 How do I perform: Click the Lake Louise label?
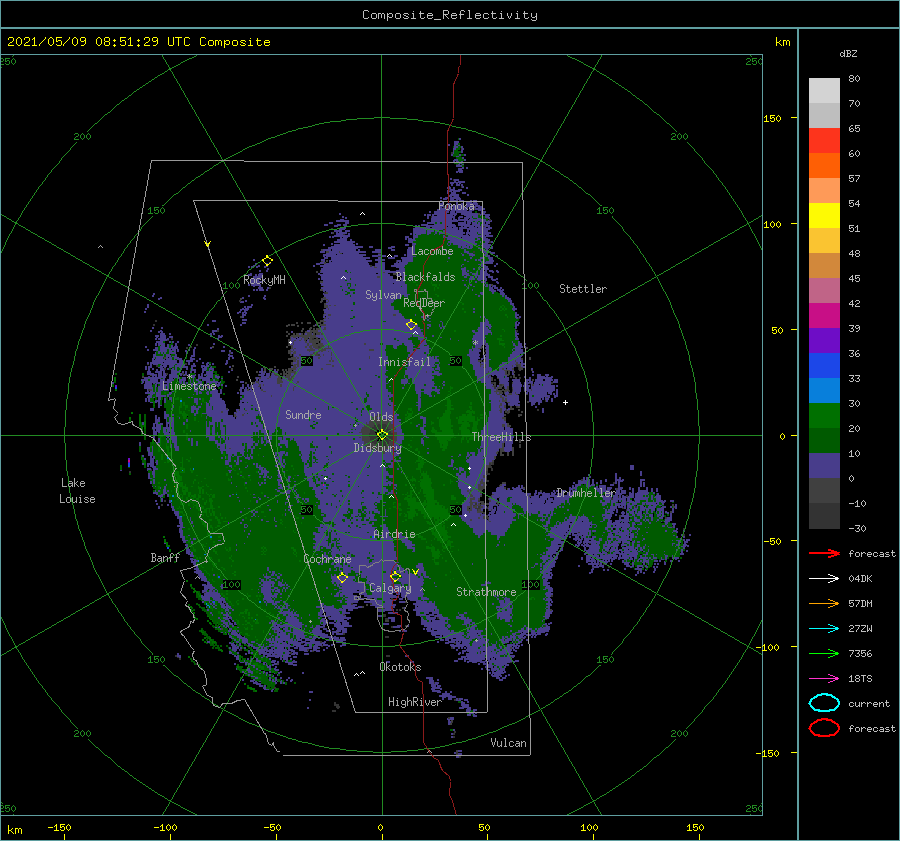77,491
